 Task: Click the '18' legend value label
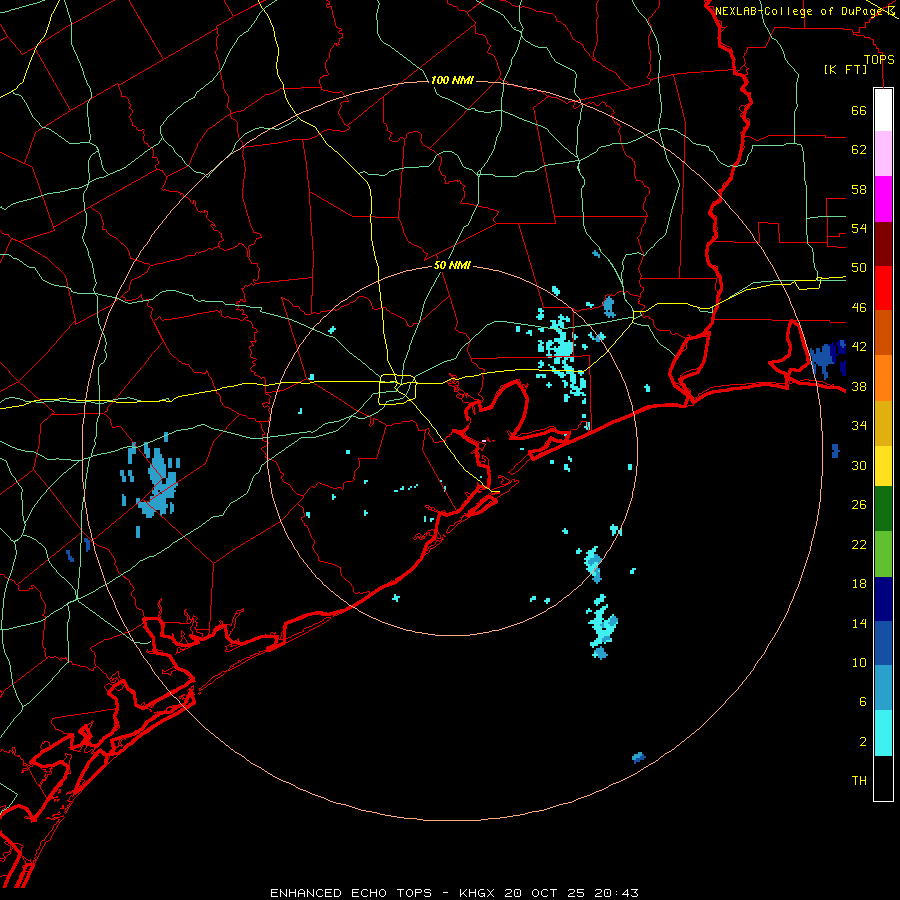tap(859, 584)
